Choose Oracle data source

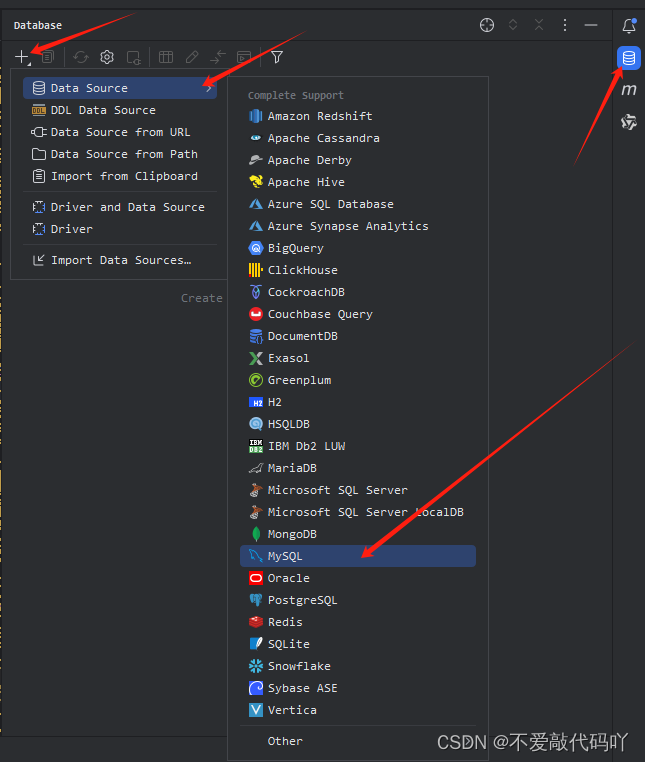click(358, 578)
